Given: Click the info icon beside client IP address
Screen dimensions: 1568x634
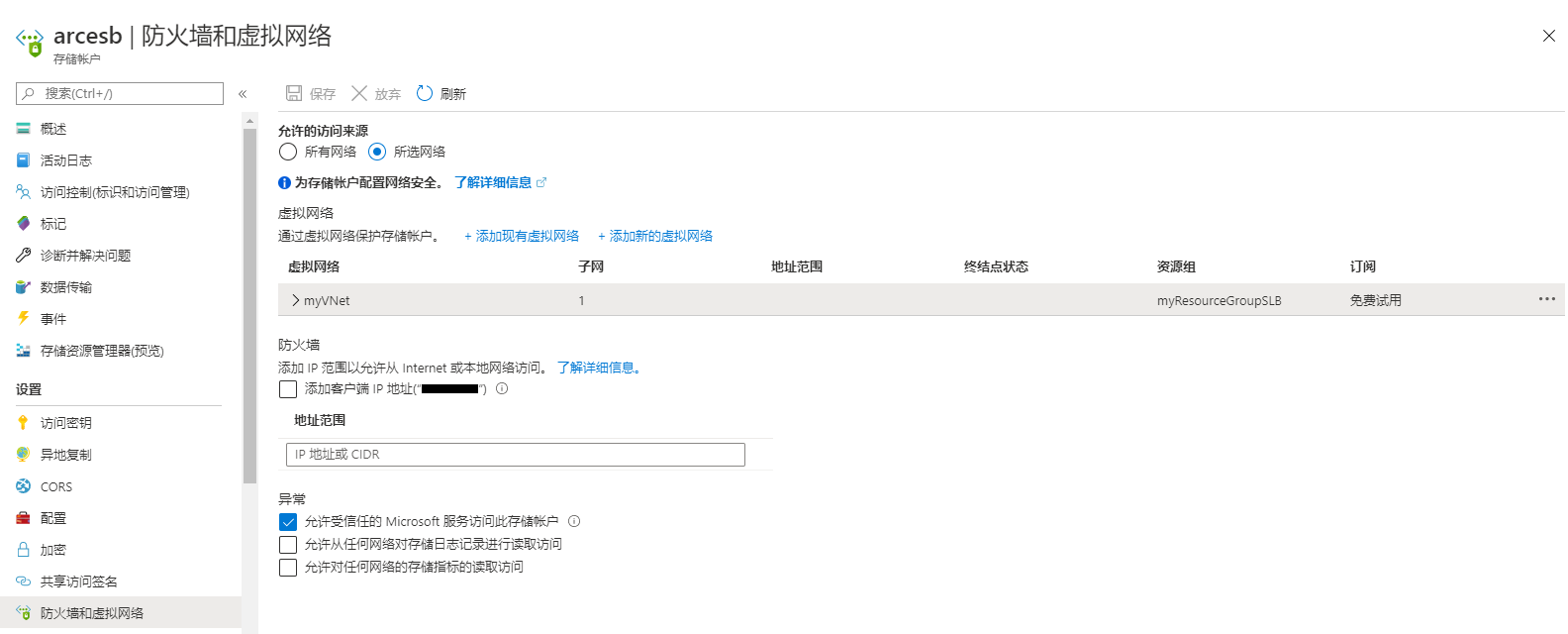Looking at the screenshot, I should 502,388.
